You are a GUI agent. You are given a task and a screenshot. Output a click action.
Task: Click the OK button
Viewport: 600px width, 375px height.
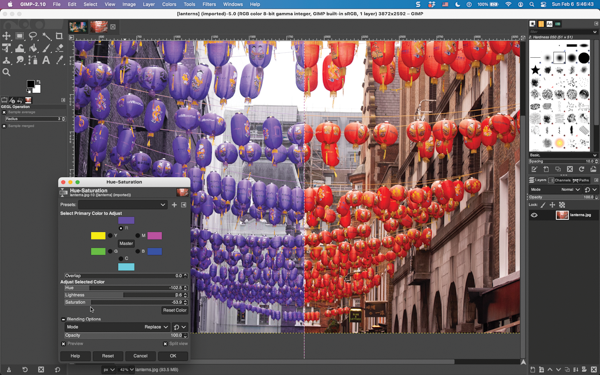[173, 356]
